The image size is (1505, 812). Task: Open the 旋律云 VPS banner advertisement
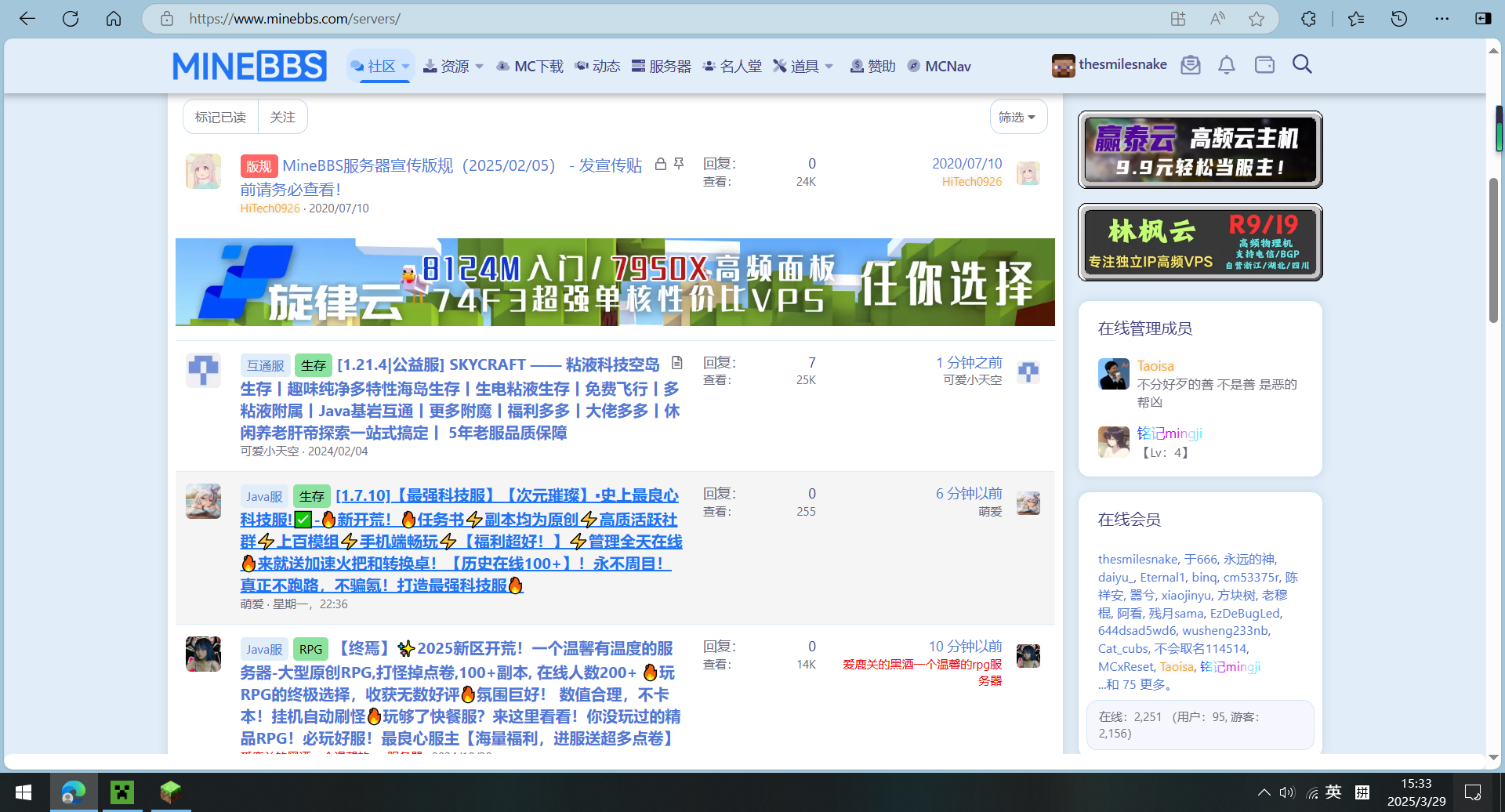point(615,282)
